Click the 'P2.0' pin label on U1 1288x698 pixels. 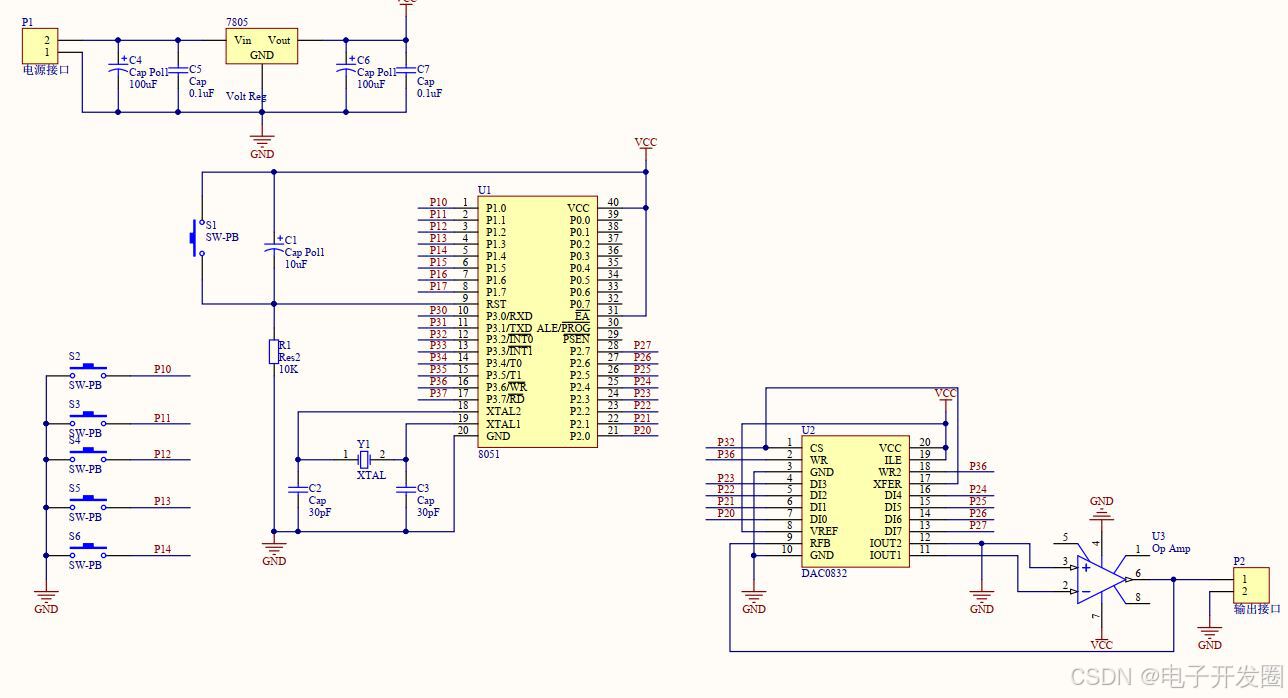coord(580,435)
